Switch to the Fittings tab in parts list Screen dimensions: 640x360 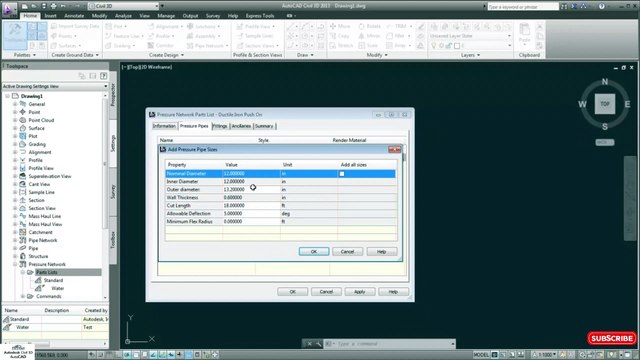(220, 126)
